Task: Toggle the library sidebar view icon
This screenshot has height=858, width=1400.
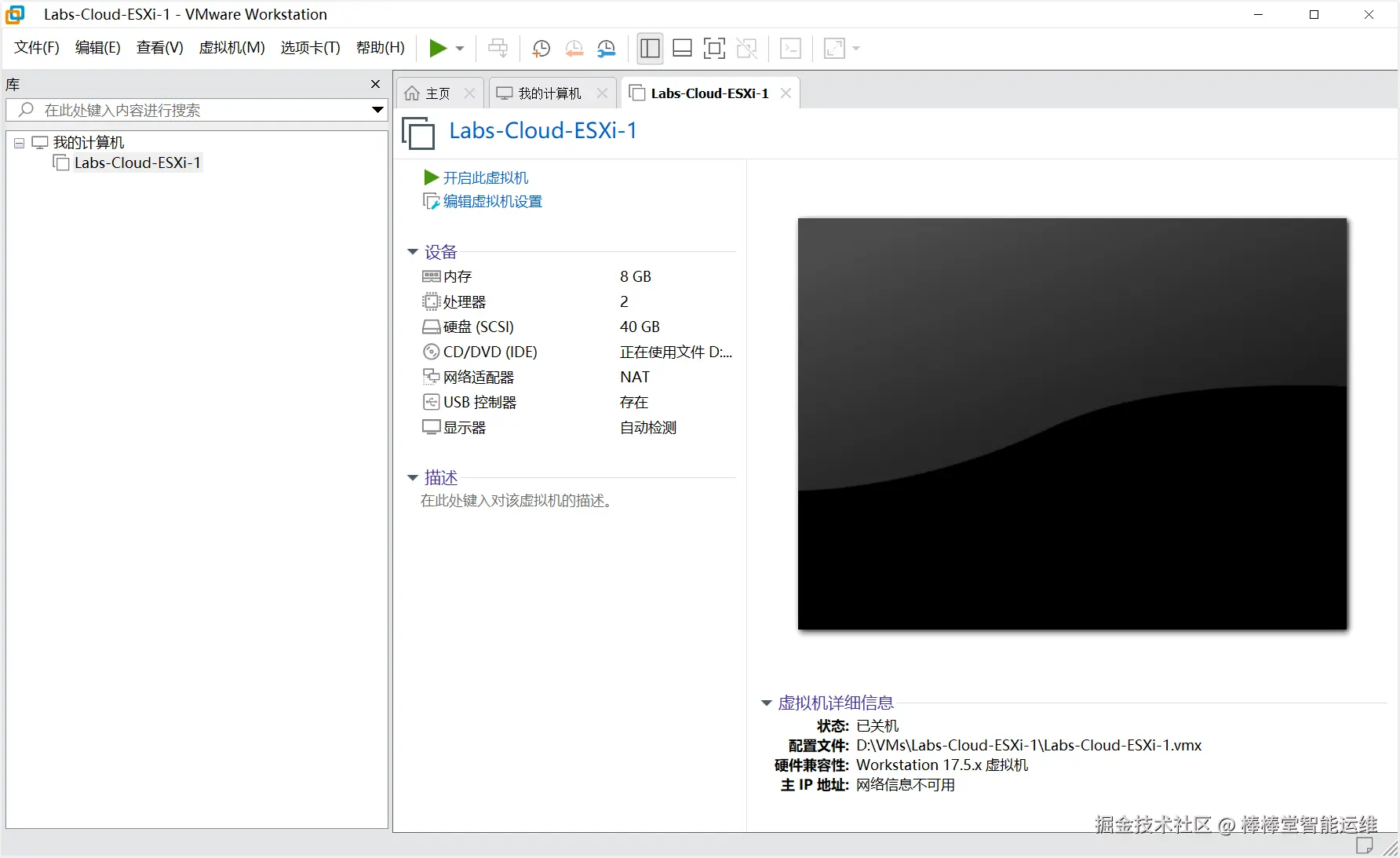Action: pyautogui.click(x=650, y=49)
